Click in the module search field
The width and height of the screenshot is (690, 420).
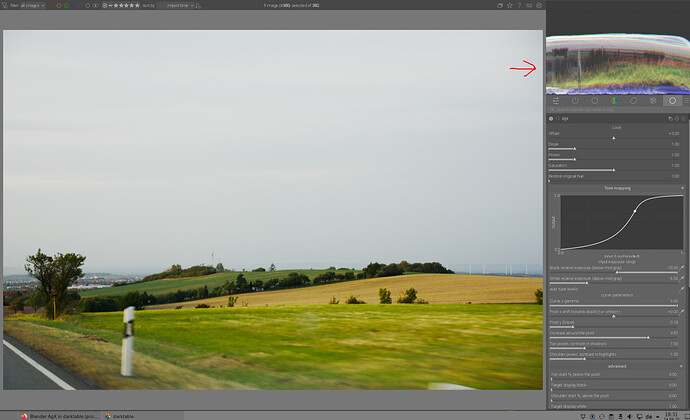point(612,109)
